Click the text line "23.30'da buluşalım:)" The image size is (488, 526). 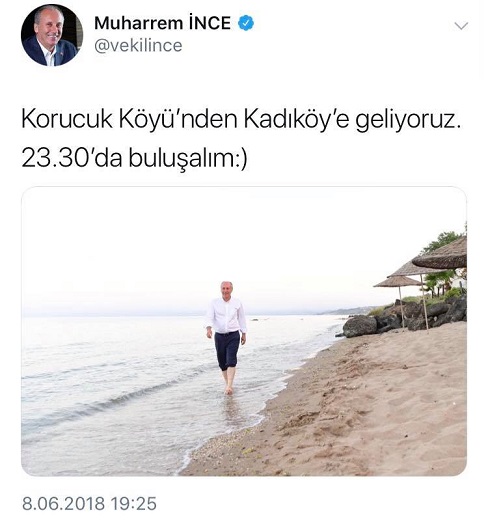134,158
